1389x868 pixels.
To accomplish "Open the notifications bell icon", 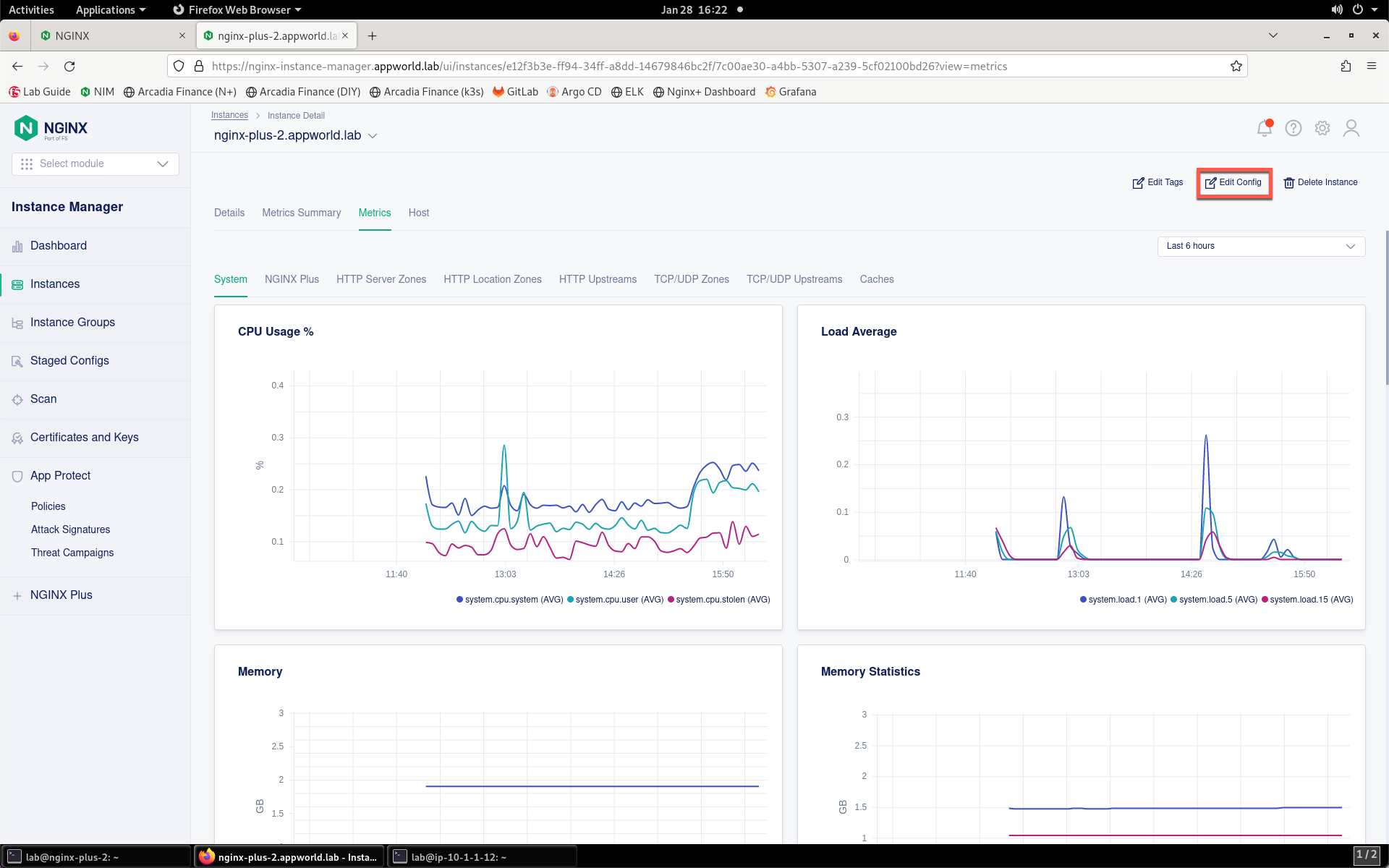I will (1265, 128).
